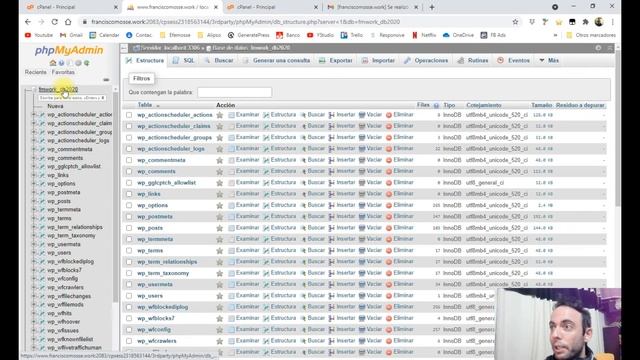Check the wp_wfcrawlers row checkbox

[129, 341]
